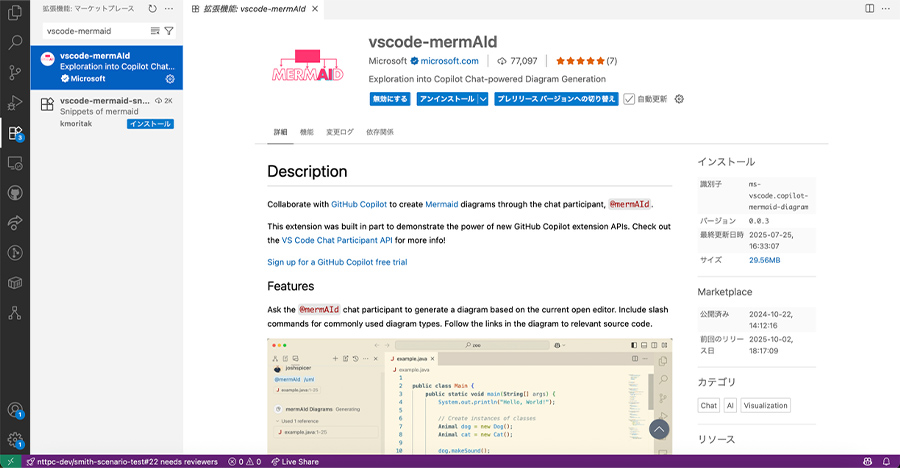The image size is (900, 468).
Task: Open the gear menu beside 自動更新
Action: tap(679, 99)
